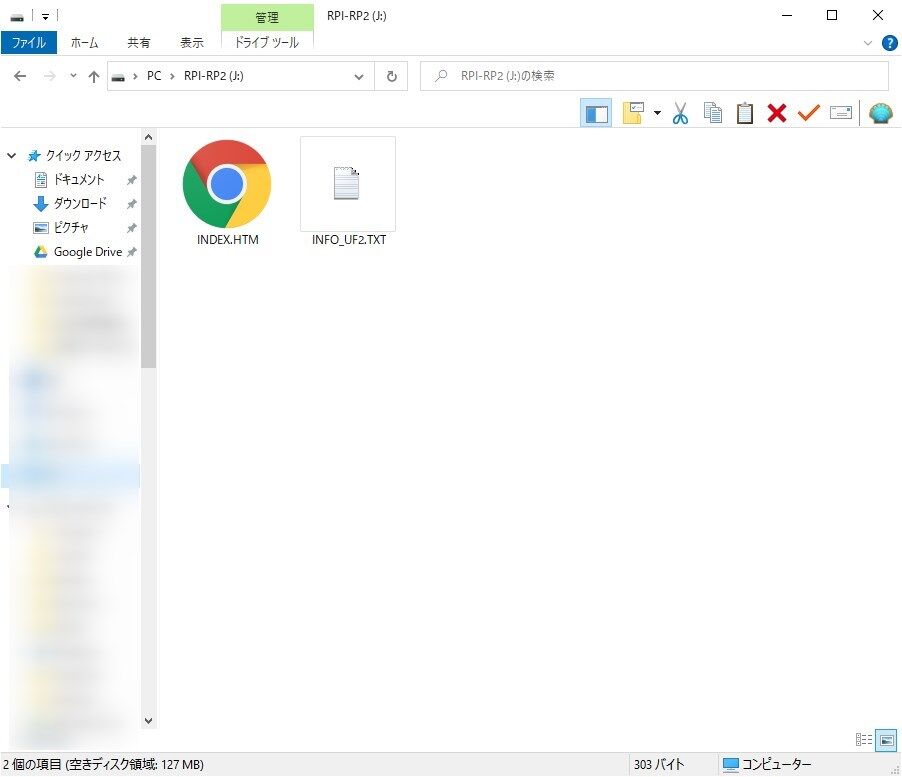The image size is (902, 777).
Task: Click the E-mail envelope toolbar icon
Action: pos(840,113)
